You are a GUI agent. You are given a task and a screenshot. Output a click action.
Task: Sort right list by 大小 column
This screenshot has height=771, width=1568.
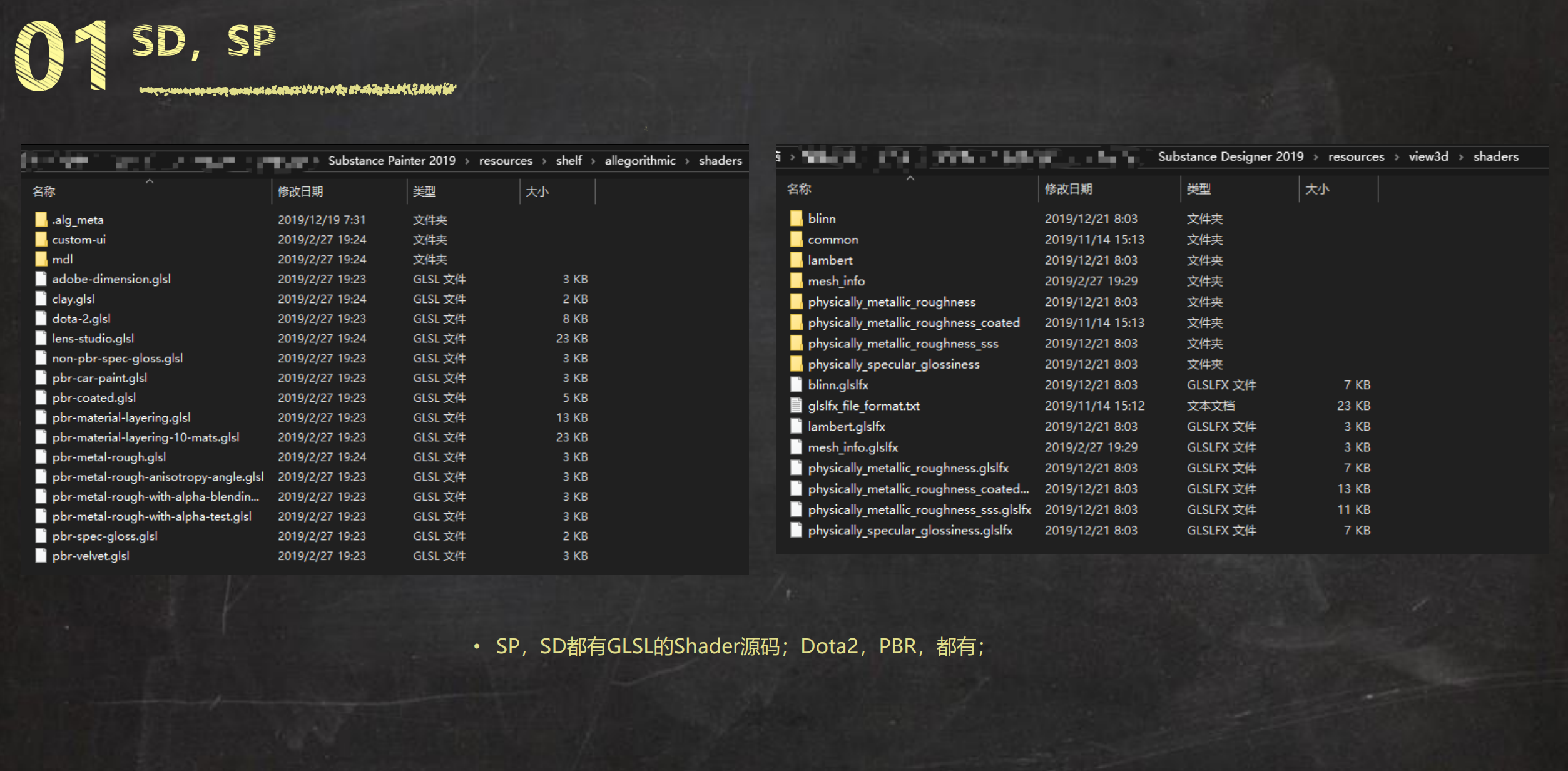click(1317, 189)
